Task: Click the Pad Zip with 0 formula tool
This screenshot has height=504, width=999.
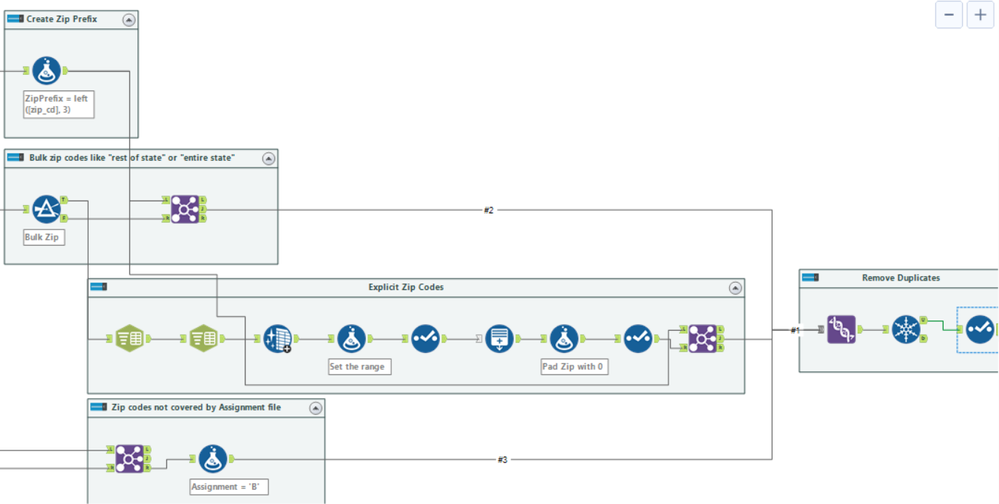Action: (x=563, y=338)
